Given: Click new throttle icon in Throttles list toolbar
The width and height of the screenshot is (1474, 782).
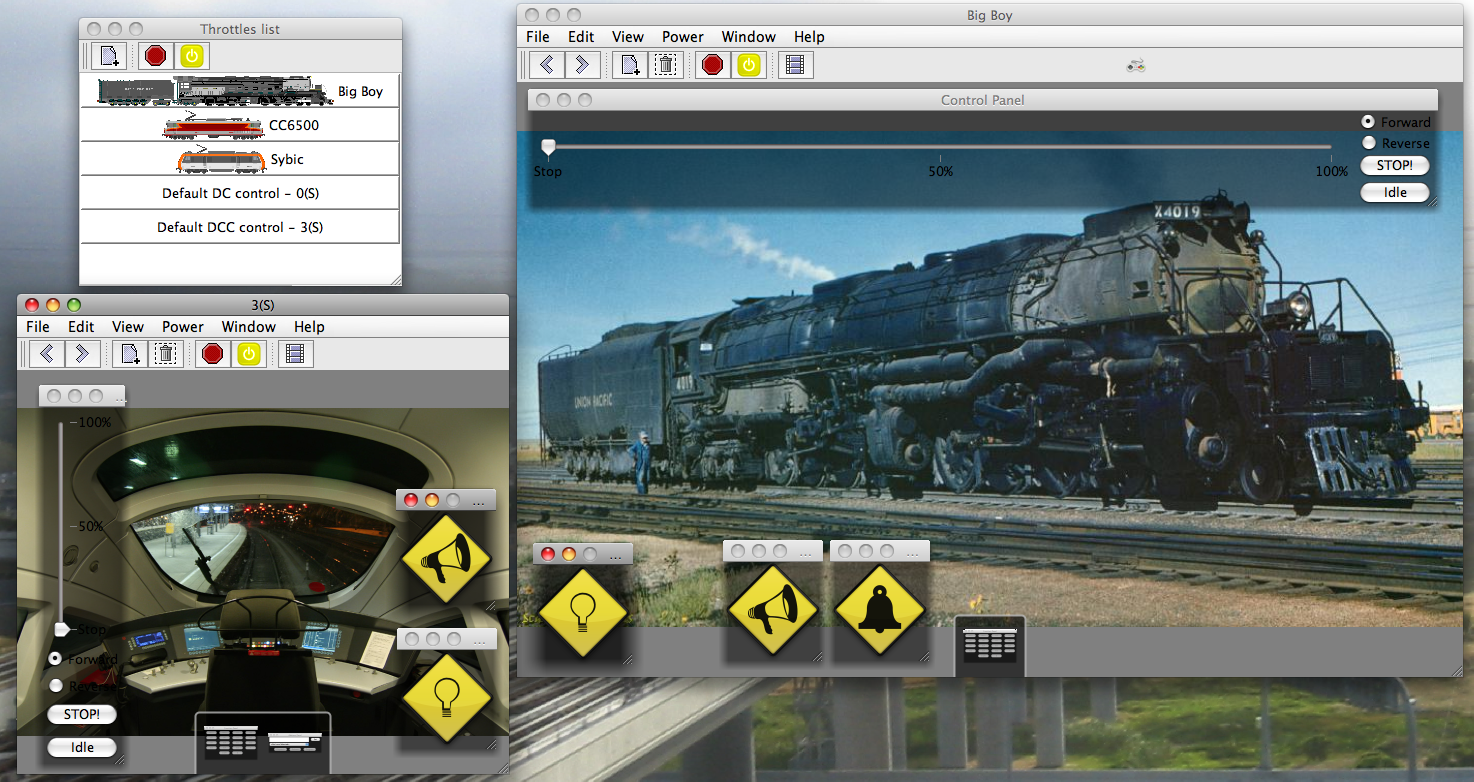Looking at the screenshot, I should click(x=110, y=56).
